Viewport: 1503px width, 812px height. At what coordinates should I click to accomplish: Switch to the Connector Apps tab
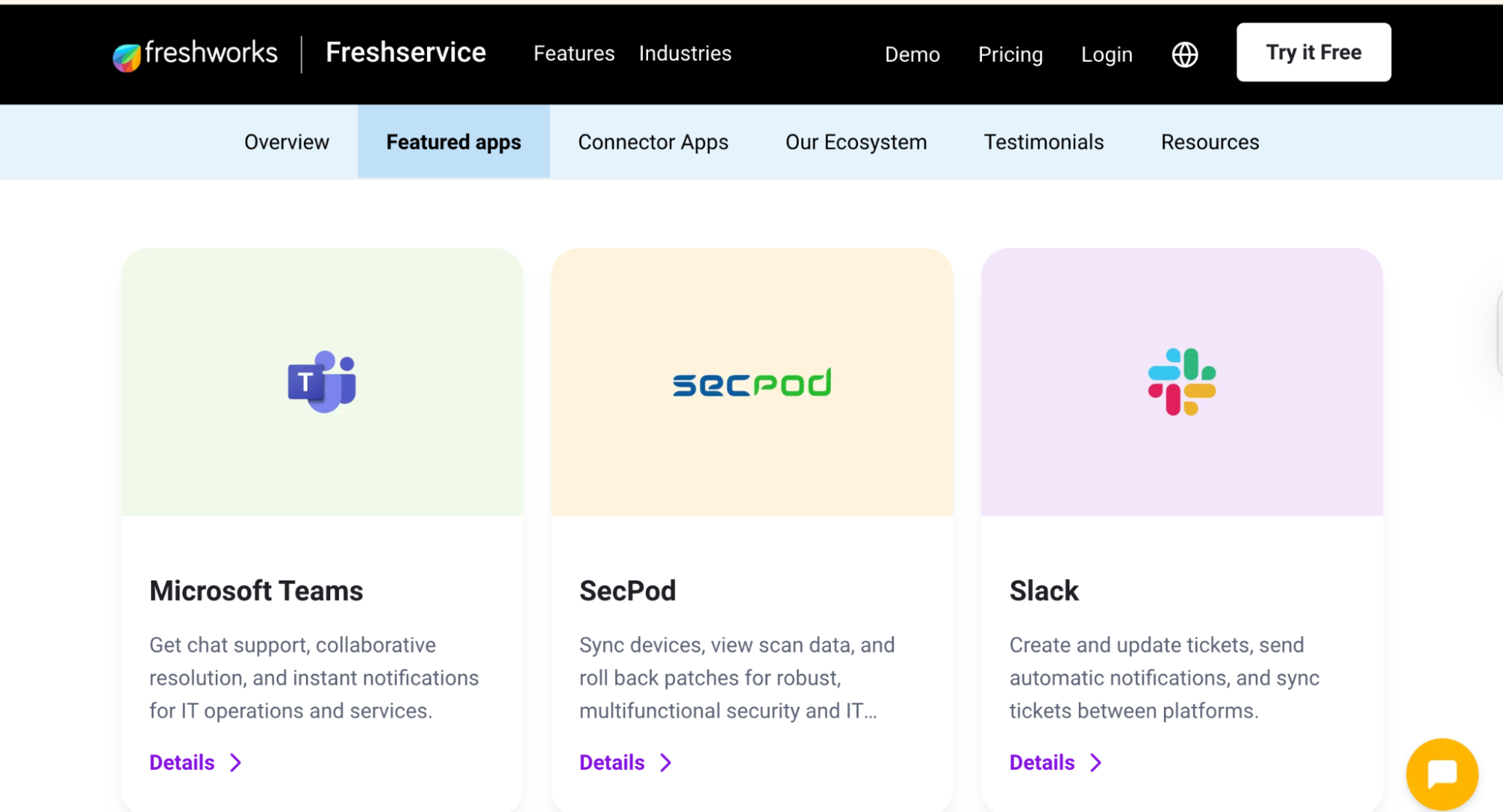pos(653,141)
